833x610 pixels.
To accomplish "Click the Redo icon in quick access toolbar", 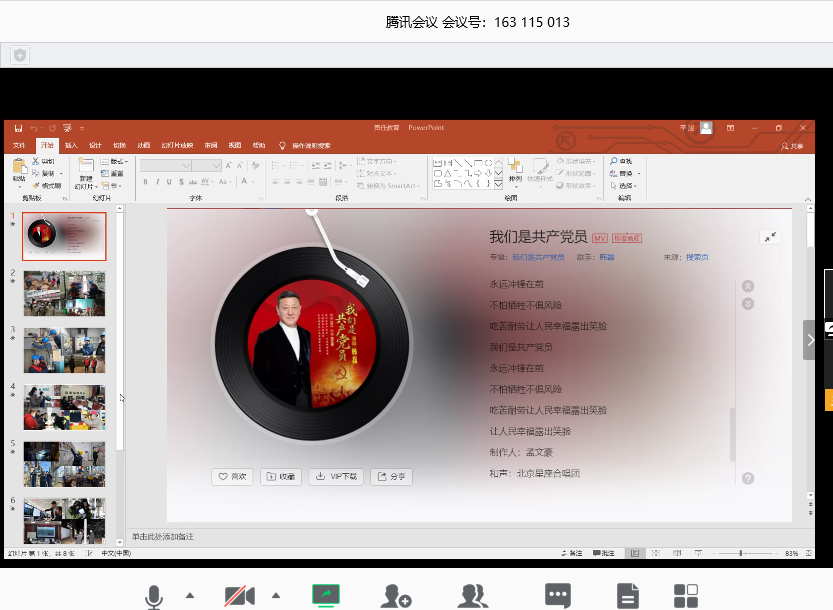I will pyautogui.click(x=52, y=128).
